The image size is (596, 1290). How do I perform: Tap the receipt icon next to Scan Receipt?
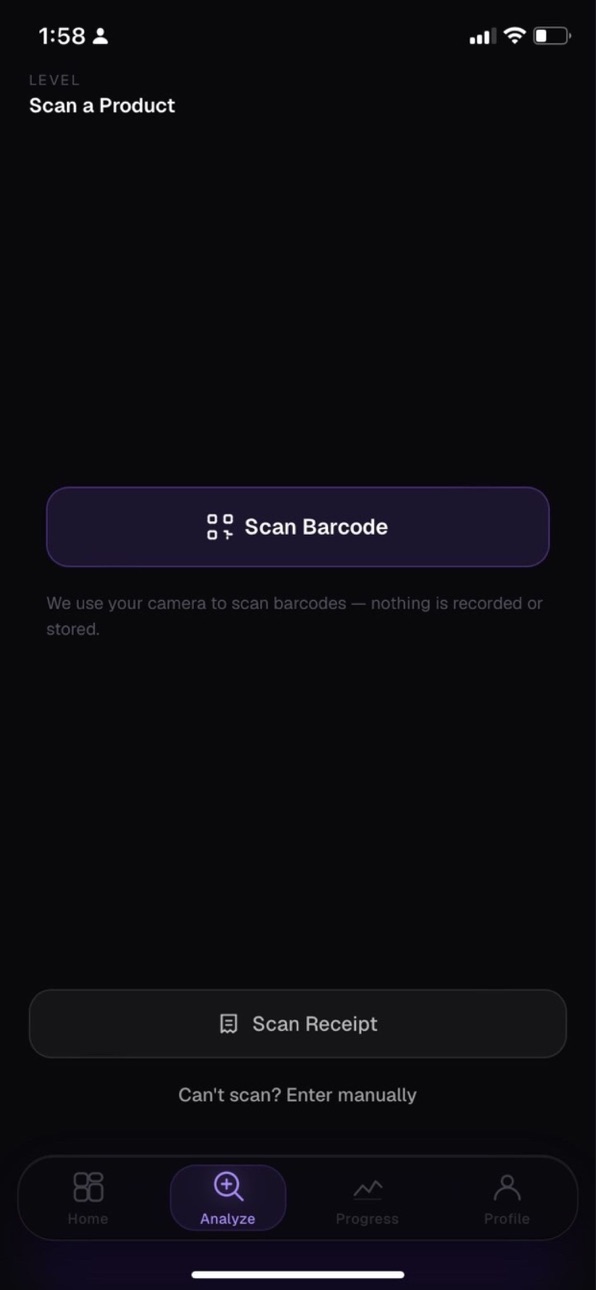(229, 1024)
